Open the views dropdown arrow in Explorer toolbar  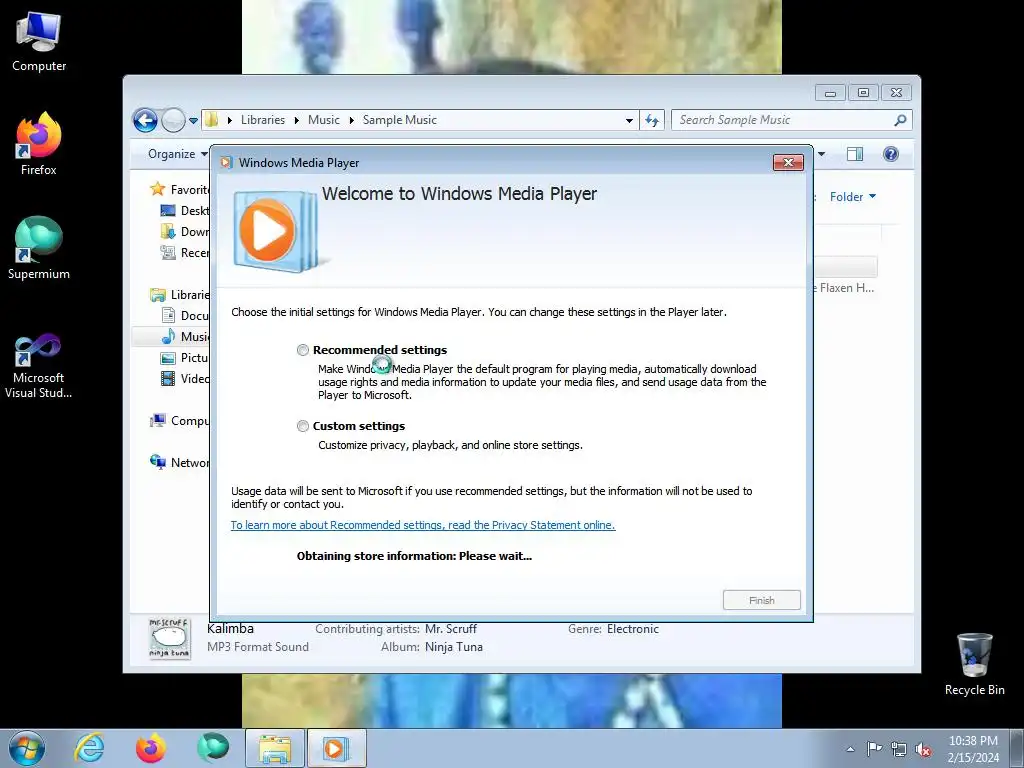822,154
